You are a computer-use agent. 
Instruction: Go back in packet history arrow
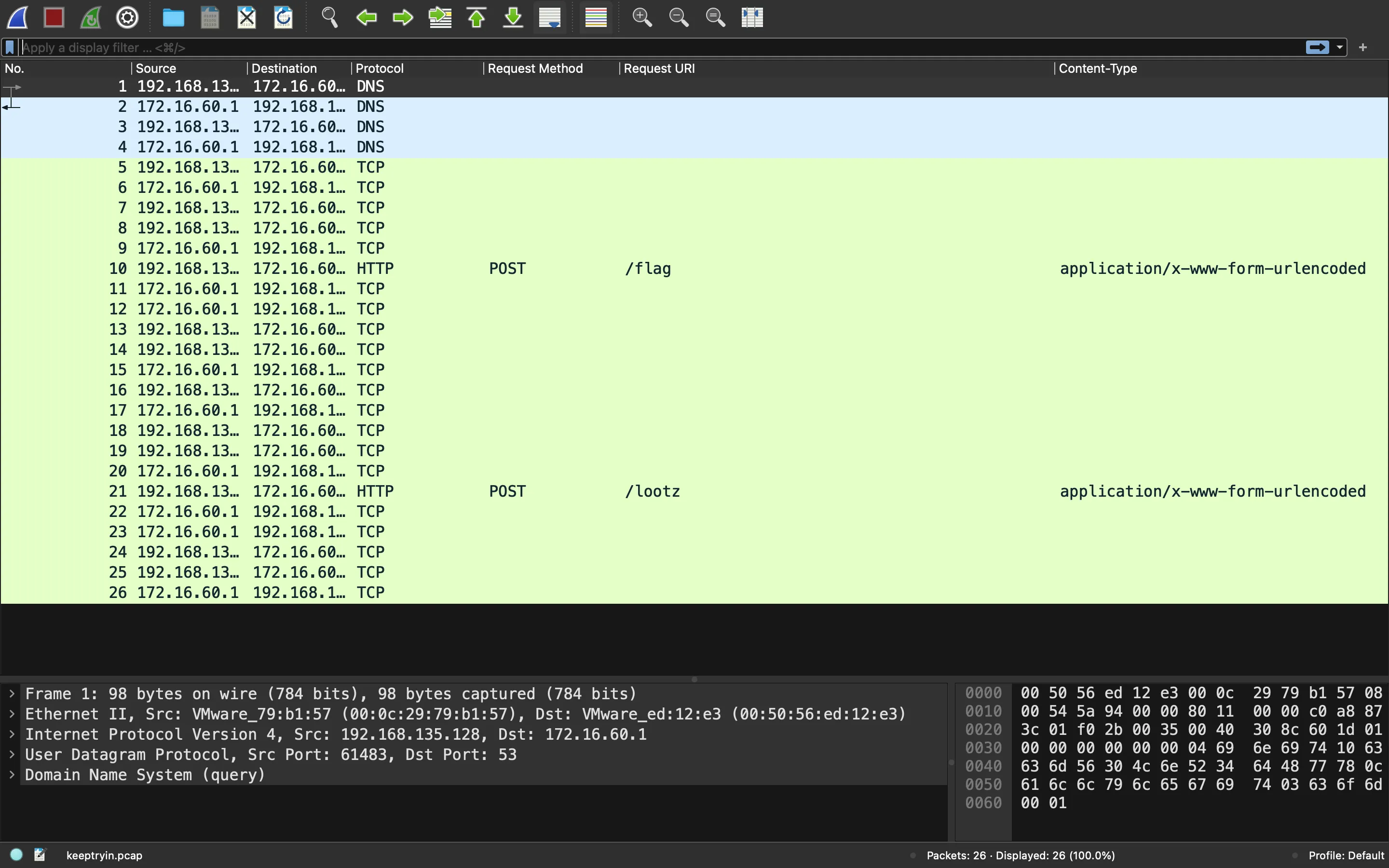366,17
